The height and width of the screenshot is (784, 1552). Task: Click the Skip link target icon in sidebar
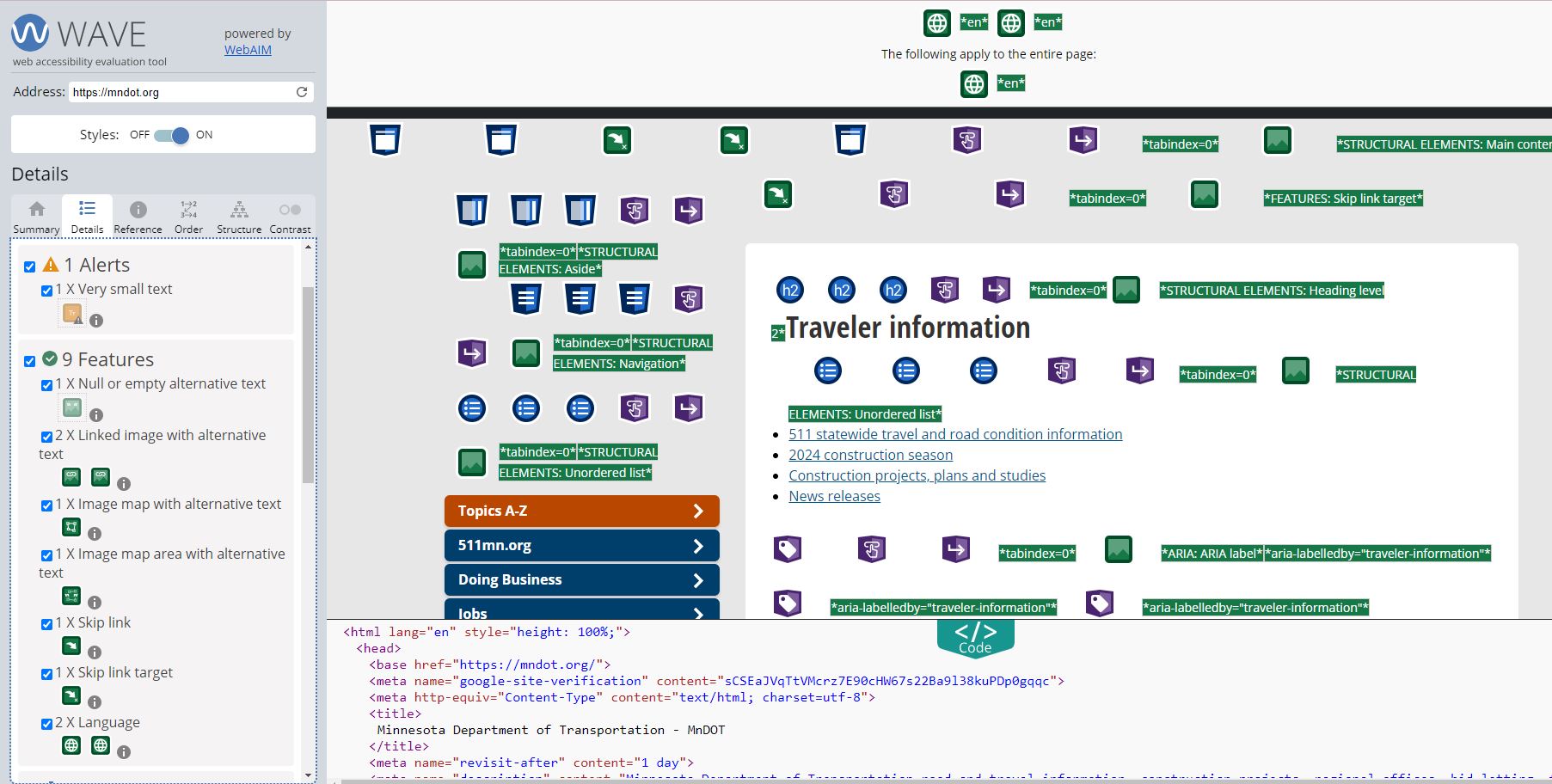(71, 695)
